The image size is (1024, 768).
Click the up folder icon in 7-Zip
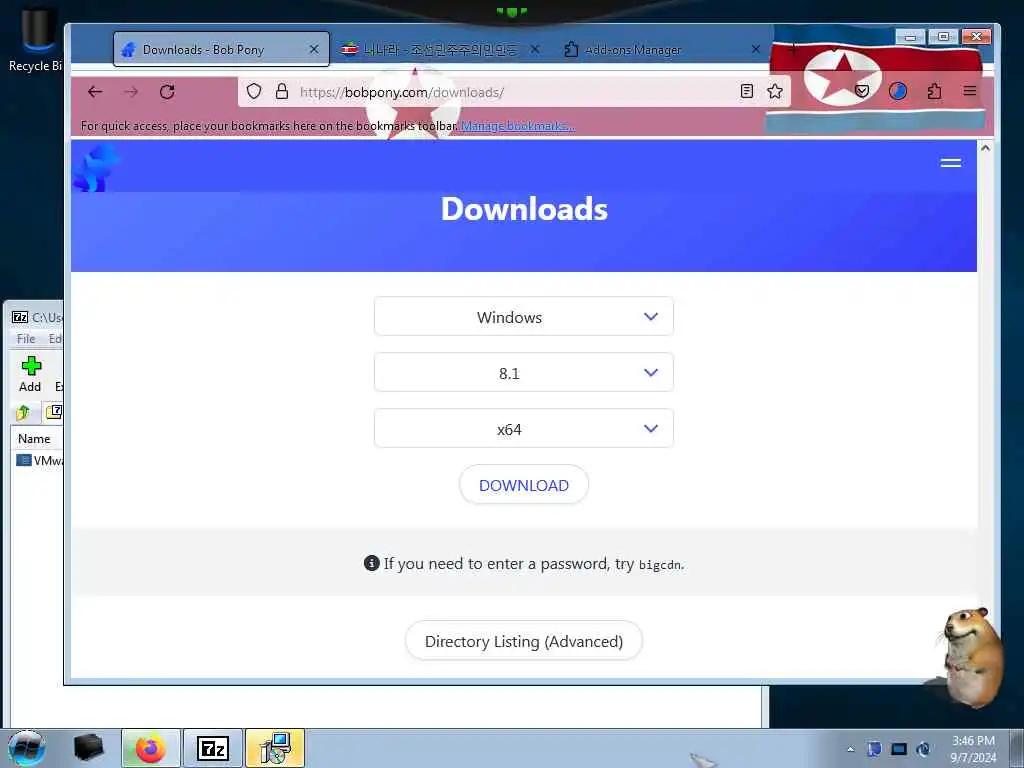click(x=24, y=412)
